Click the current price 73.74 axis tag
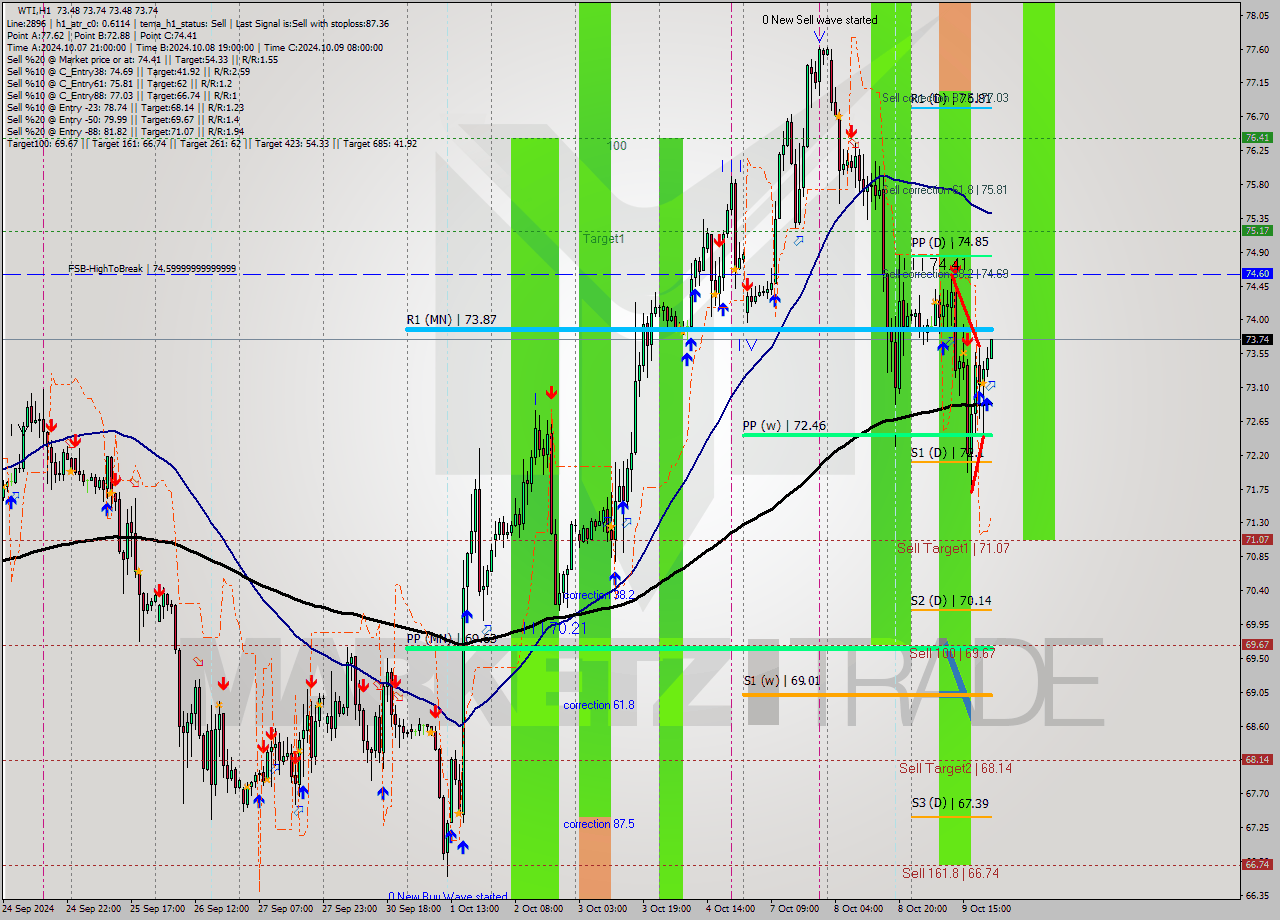The image size is (1280, 920). coord(1256,340)
